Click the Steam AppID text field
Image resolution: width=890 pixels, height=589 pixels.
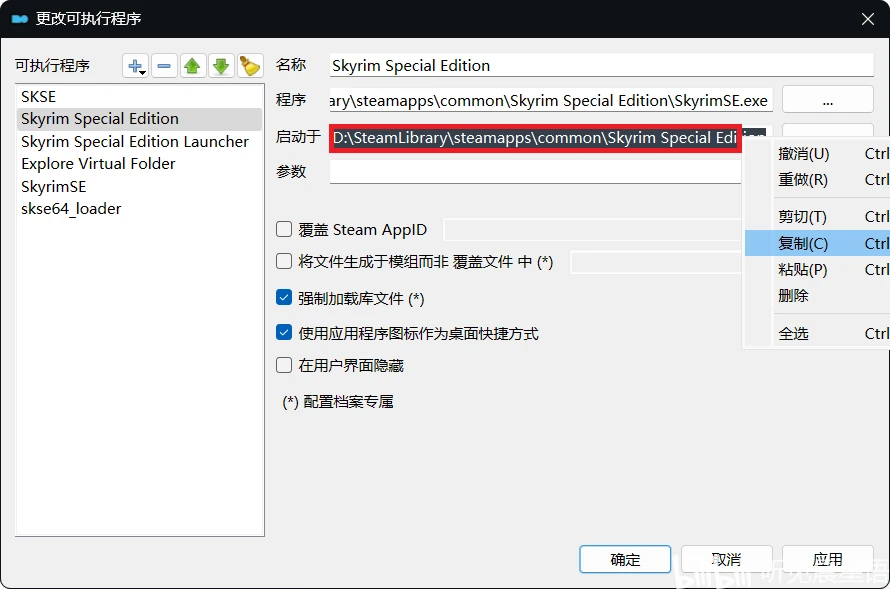click(592, 230)
